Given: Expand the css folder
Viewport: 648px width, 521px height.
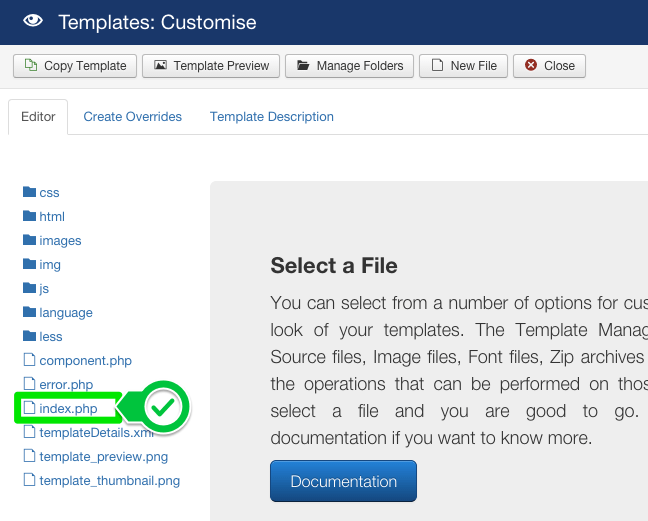Looking at the screenshot, I should (49, 192).
